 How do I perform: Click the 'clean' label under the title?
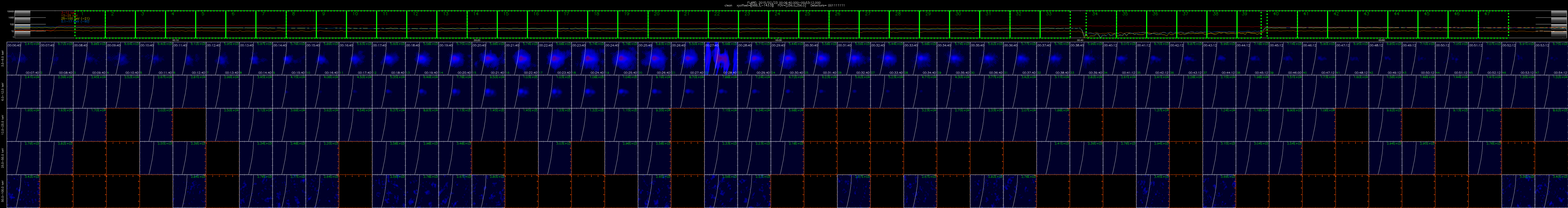[x=729, y=6]
